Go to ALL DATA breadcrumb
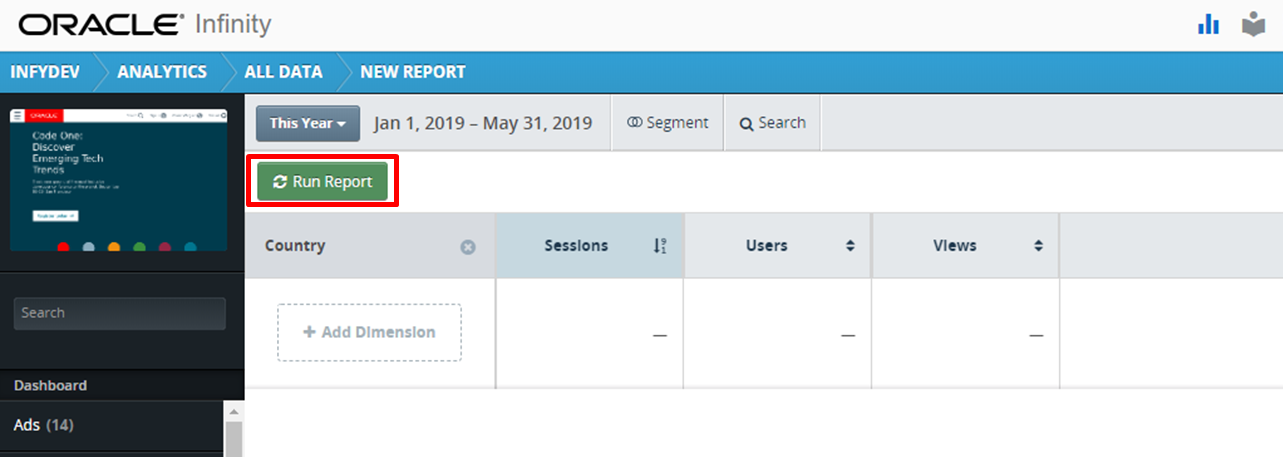The height and width of the screenshot is (457, 1283). [284, 72]
